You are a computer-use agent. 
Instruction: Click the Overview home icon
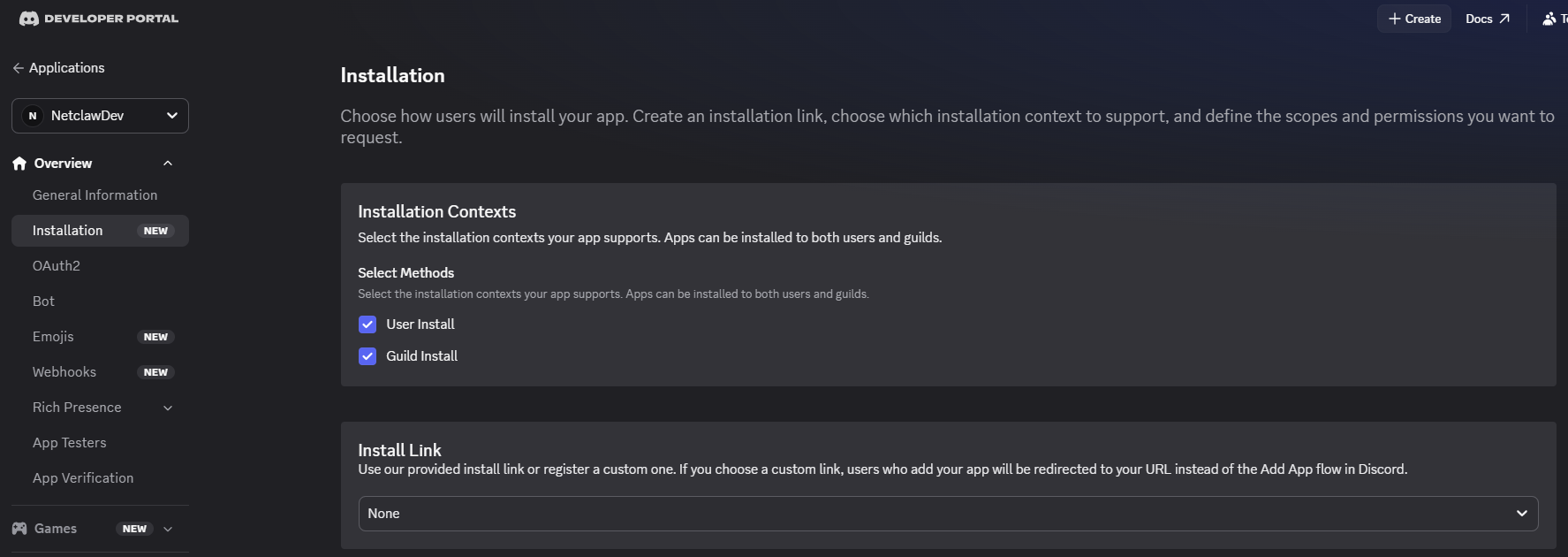[19, 164]
